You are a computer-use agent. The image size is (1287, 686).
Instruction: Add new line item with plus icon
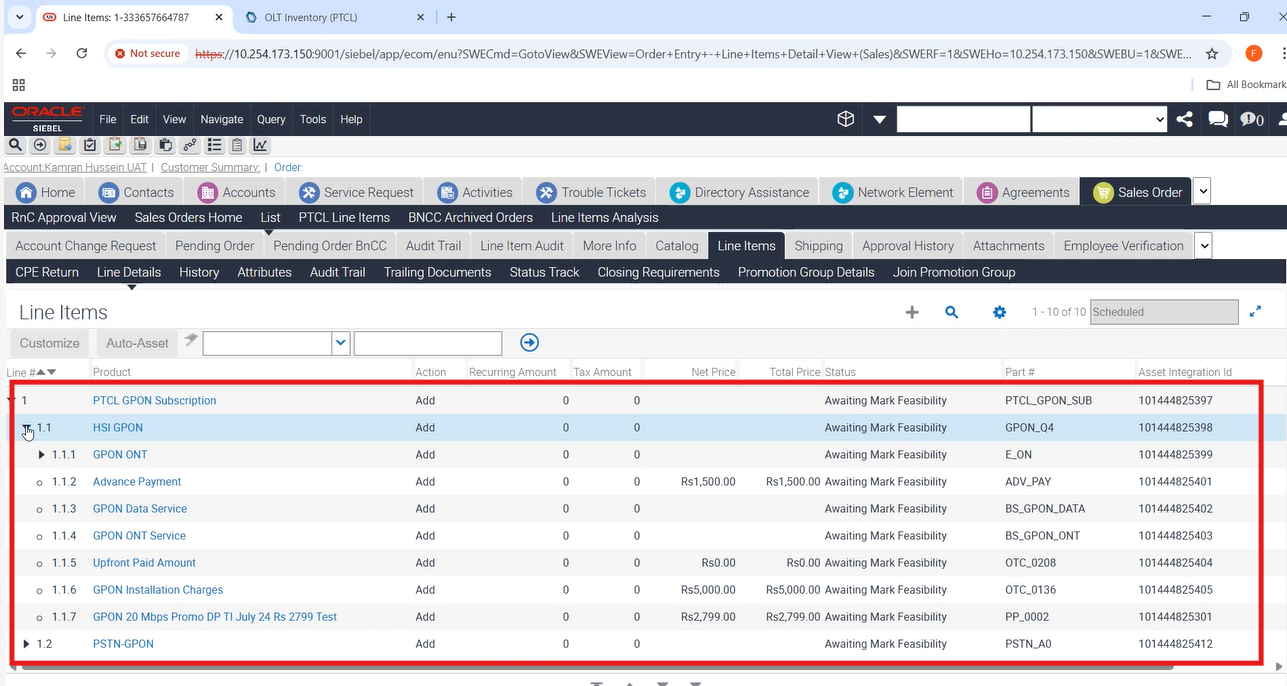click(912, 312)
